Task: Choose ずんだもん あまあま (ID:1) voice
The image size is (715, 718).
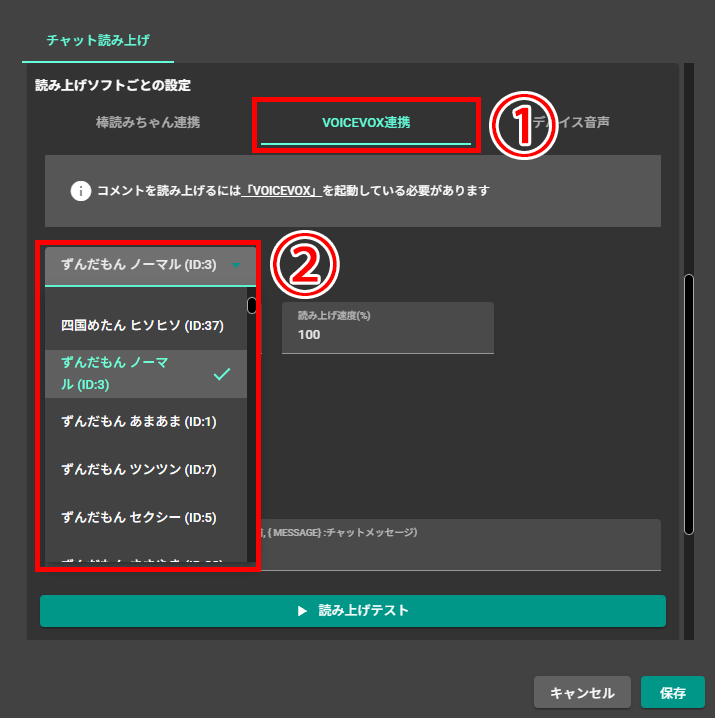Action: [146, 422]
